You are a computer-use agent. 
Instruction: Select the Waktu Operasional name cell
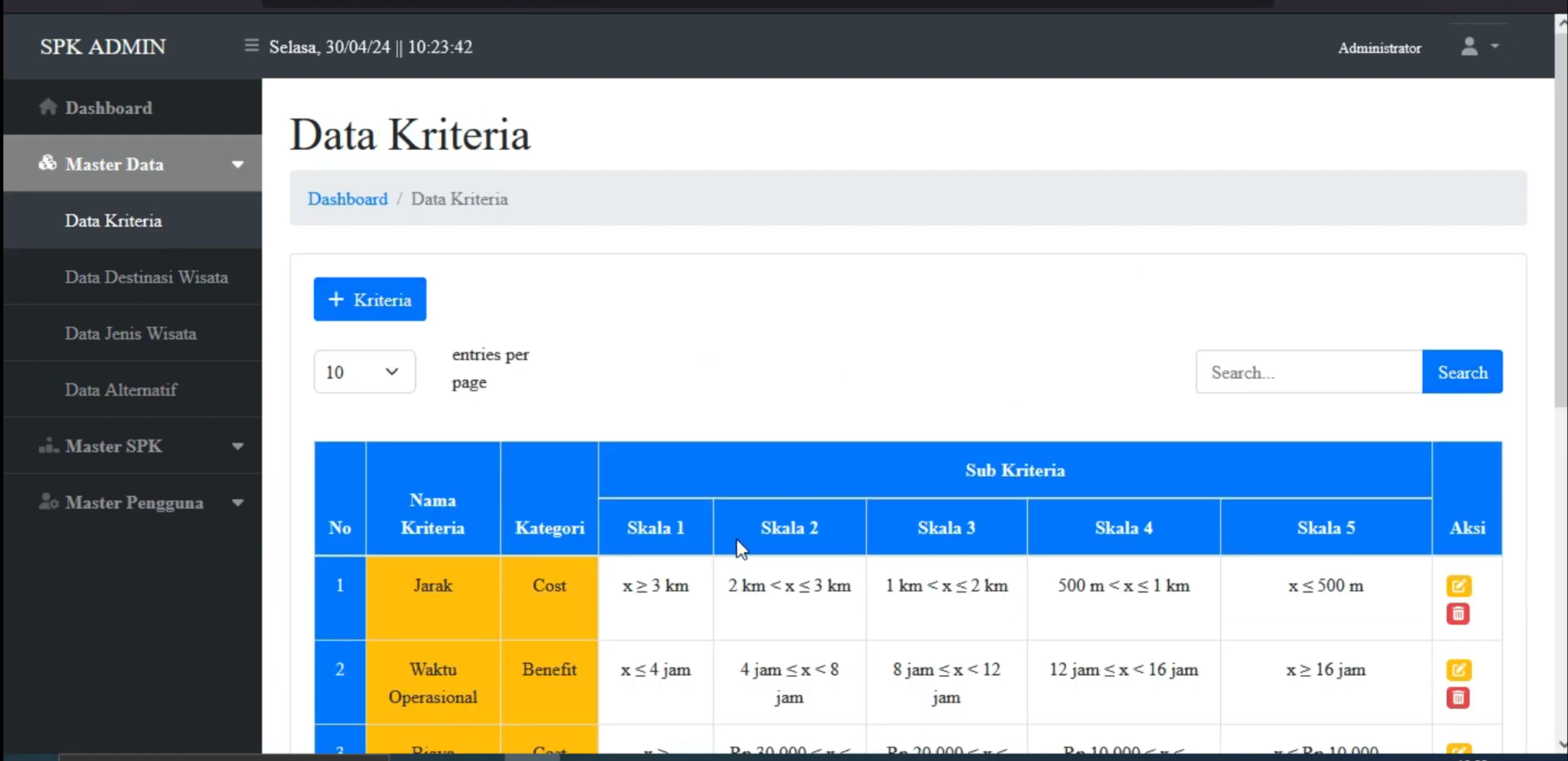coord(433,683)
